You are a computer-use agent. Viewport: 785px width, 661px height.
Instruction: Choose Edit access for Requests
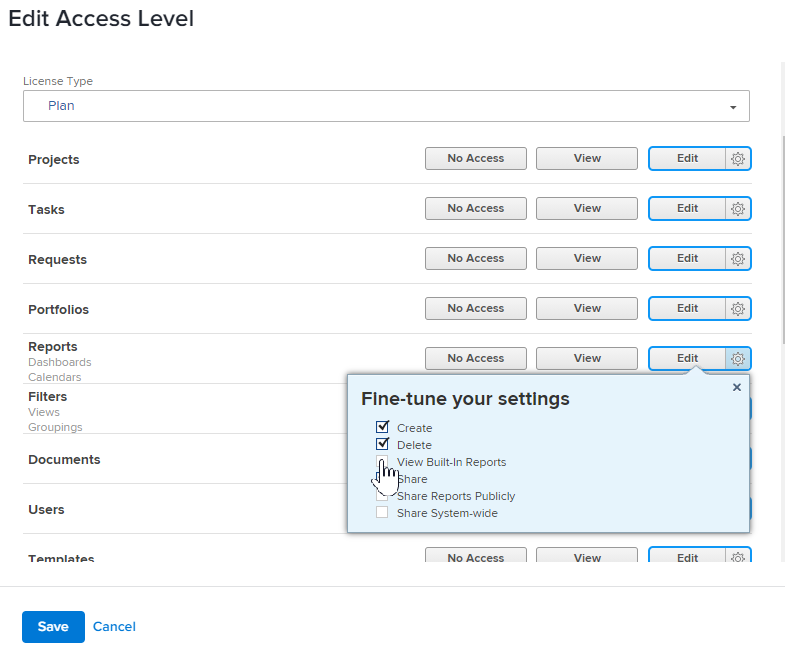687,258
